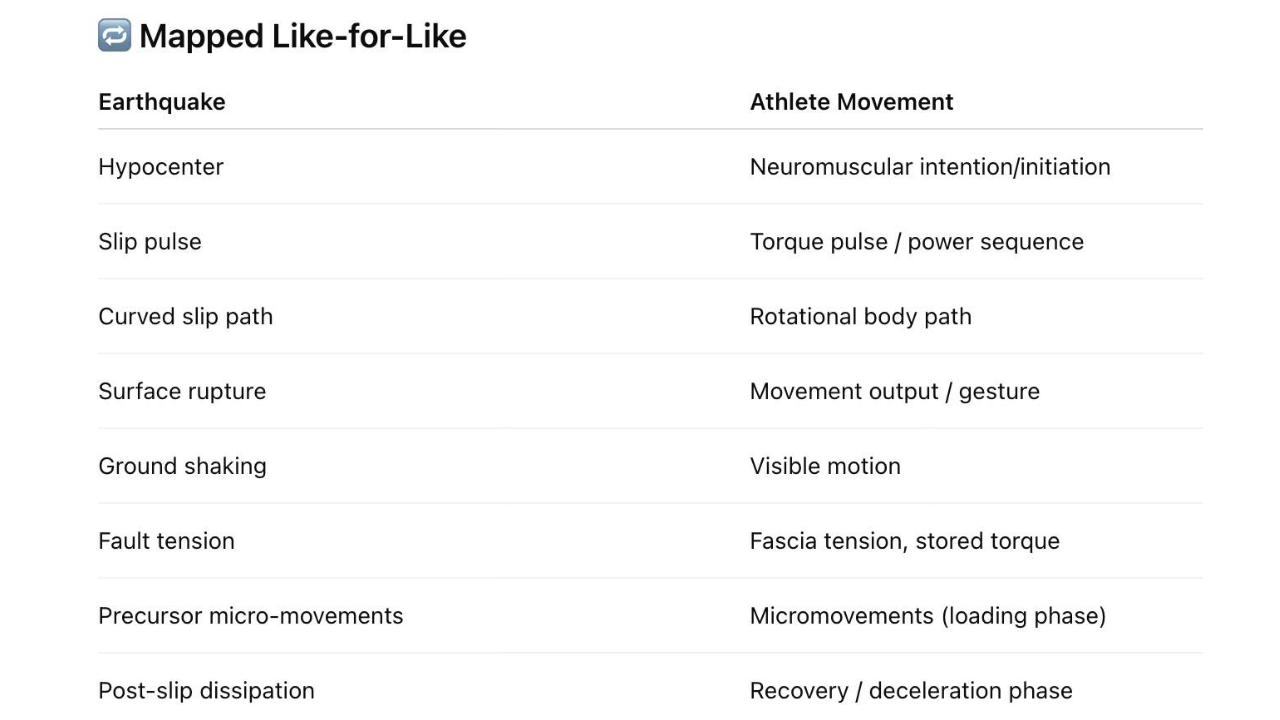The image size is (1280, 720).
Task: Select the "Rotational body path" cell
Action: 860,317
